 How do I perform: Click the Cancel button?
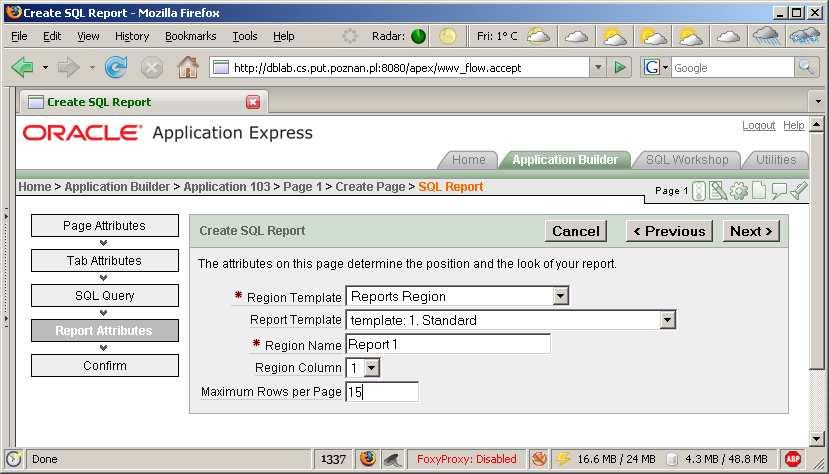click(576, 231)
